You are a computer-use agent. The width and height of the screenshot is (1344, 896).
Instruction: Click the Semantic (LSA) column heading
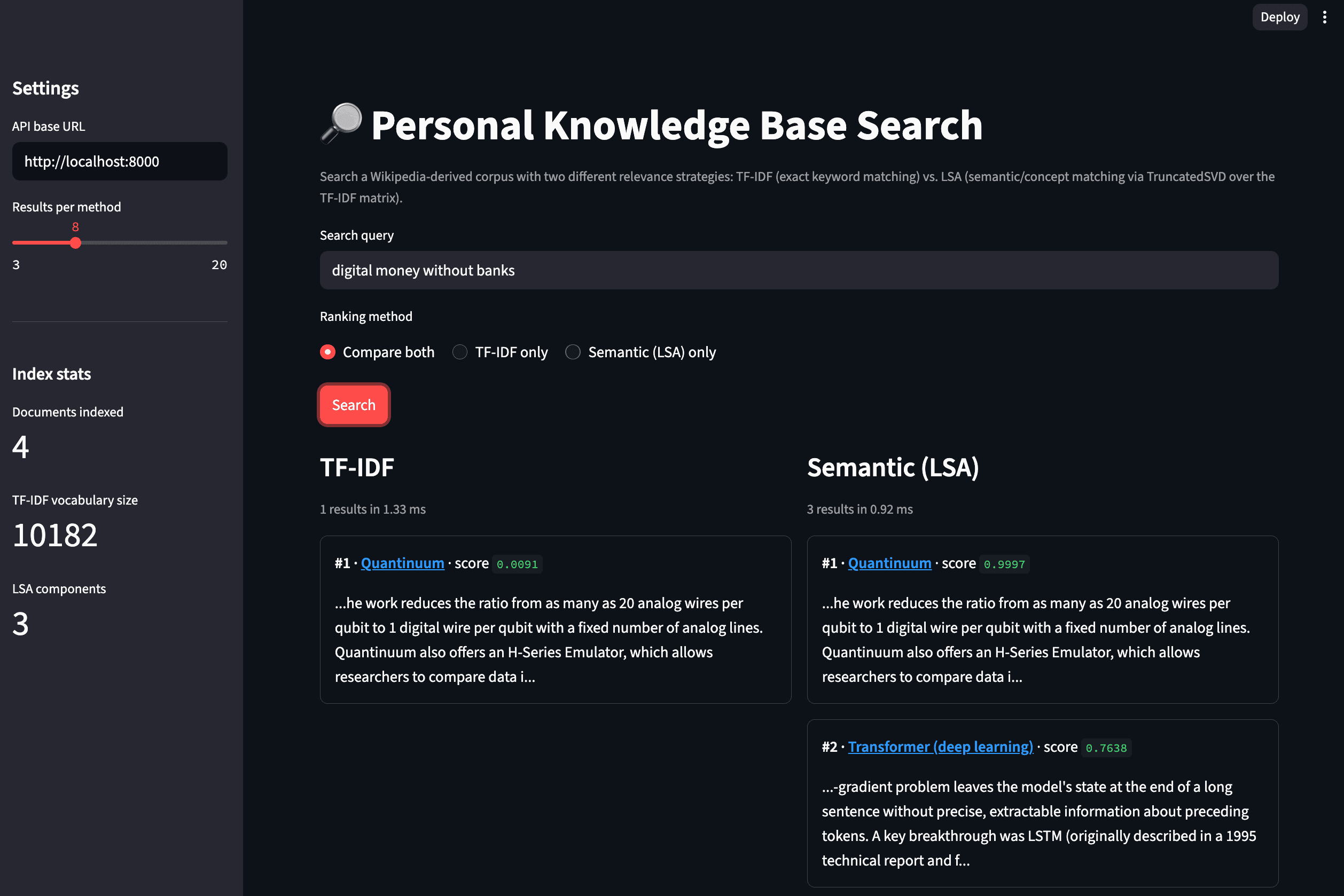click(893, 467)
